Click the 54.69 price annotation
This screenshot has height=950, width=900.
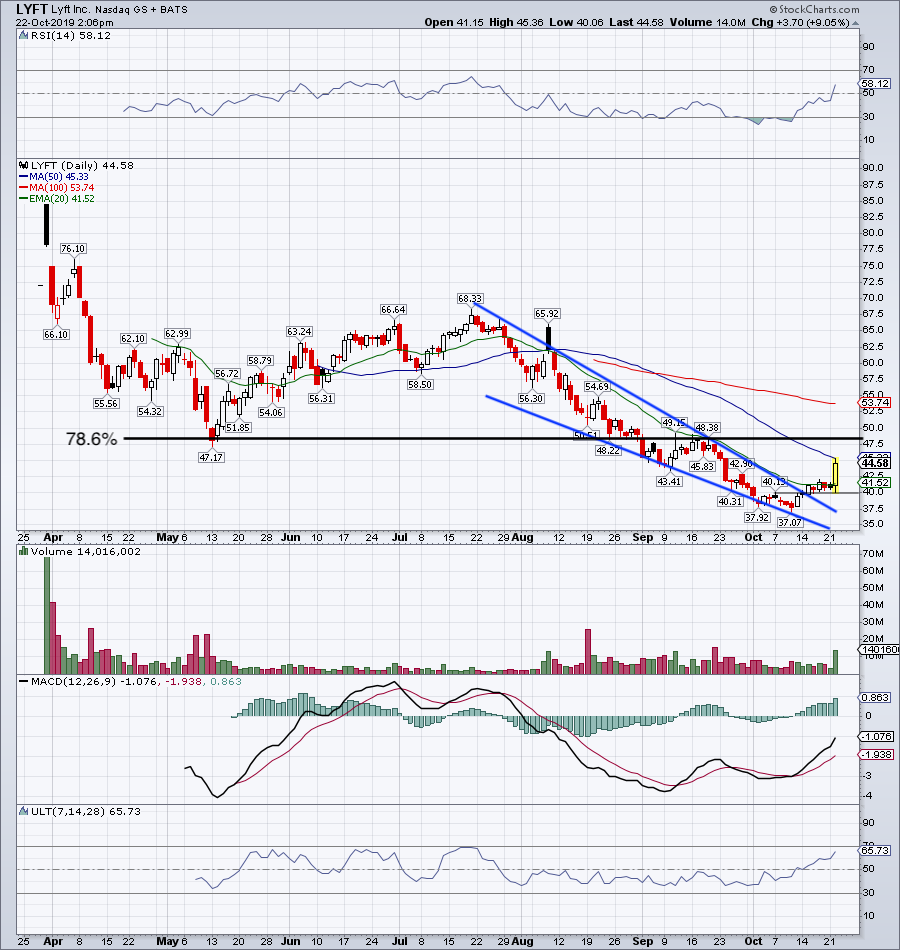click(x=597, y=386)
